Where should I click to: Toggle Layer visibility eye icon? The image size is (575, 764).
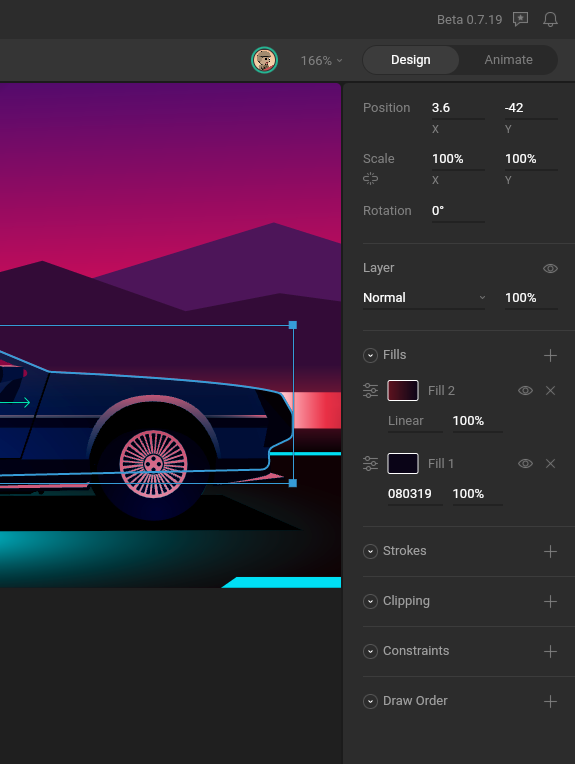(x=550, y=268)
